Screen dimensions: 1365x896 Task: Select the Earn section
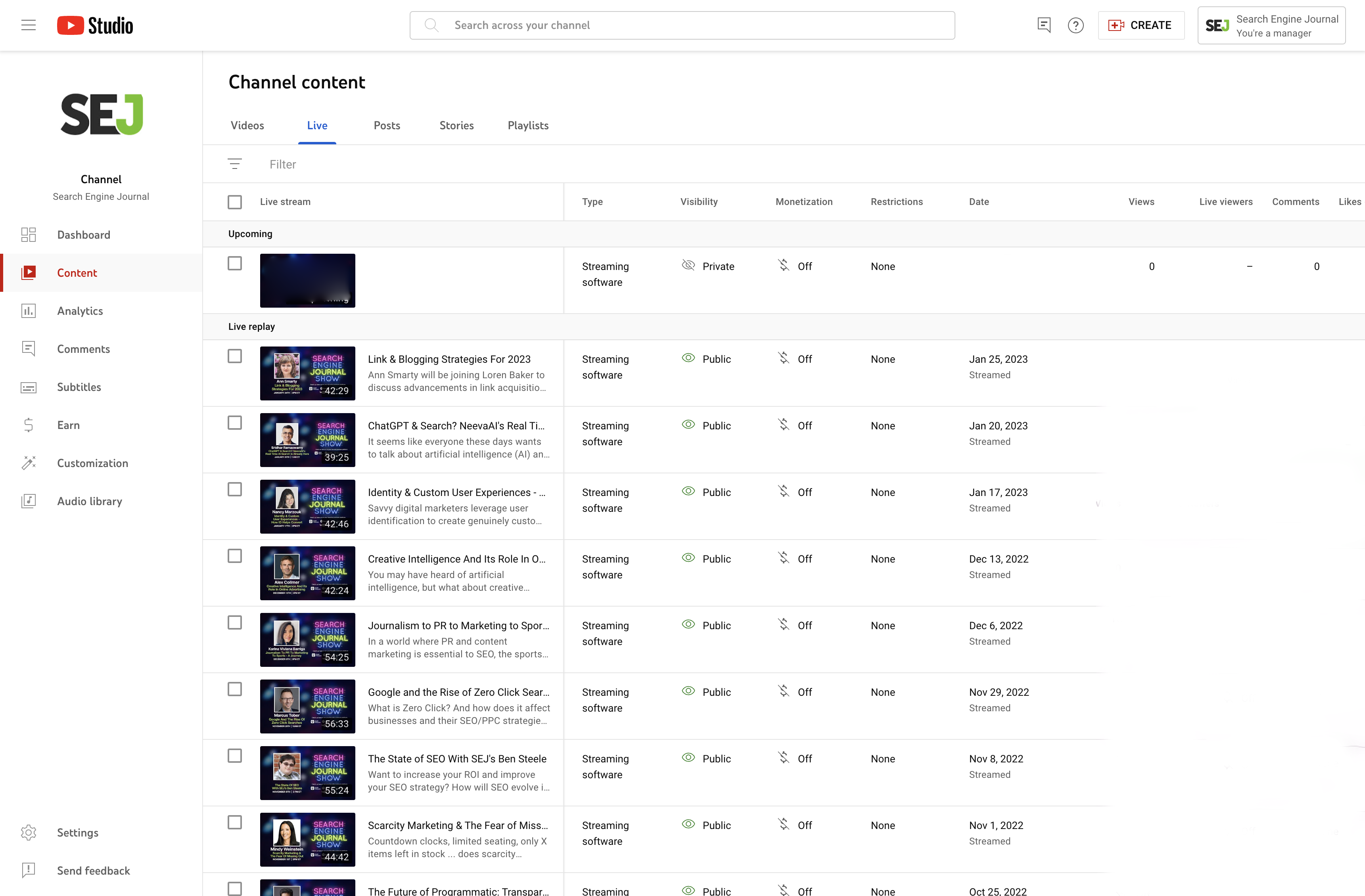(x=68, y=425)
